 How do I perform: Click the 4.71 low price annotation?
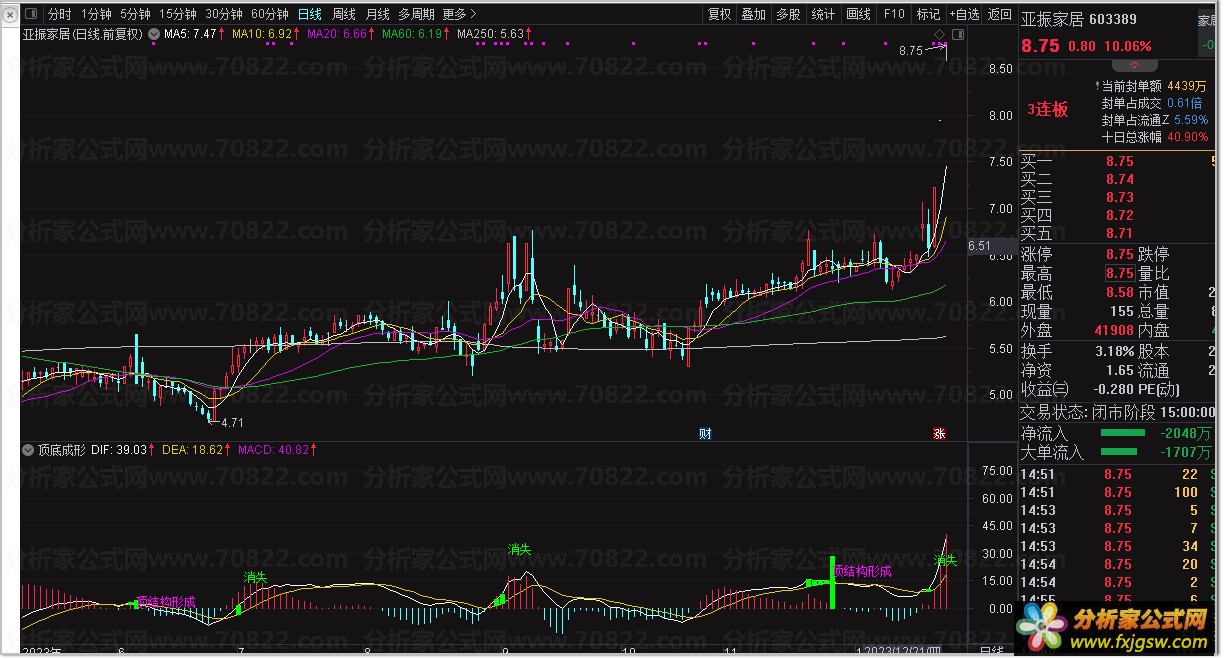(230, 423)
